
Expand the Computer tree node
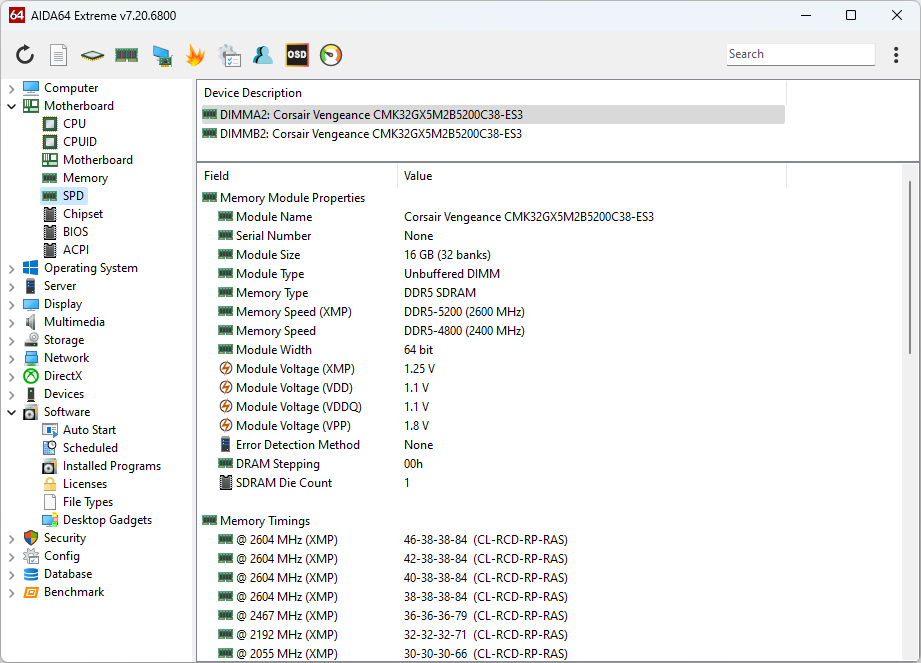tap(11, 88)
